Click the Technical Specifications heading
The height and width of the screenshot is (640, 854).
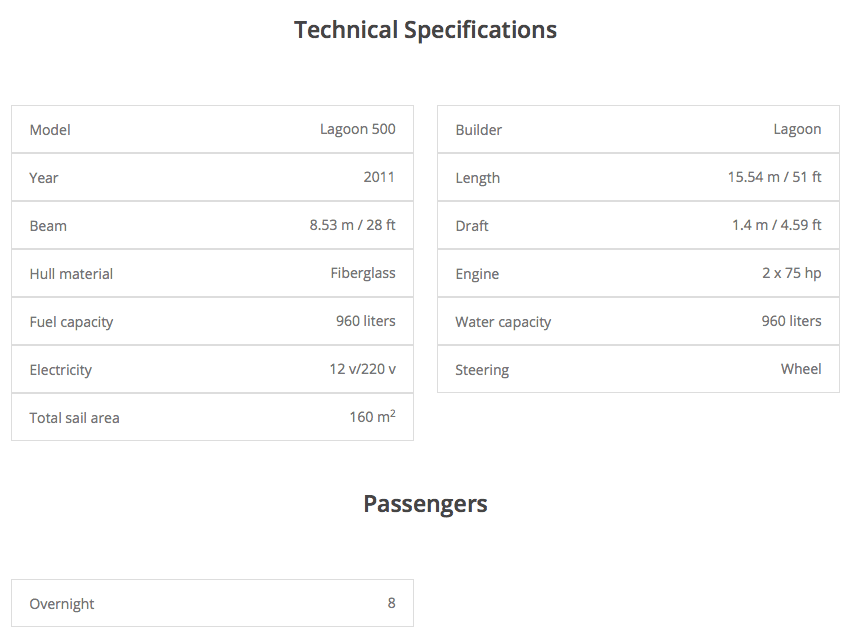tap(425, 30)
